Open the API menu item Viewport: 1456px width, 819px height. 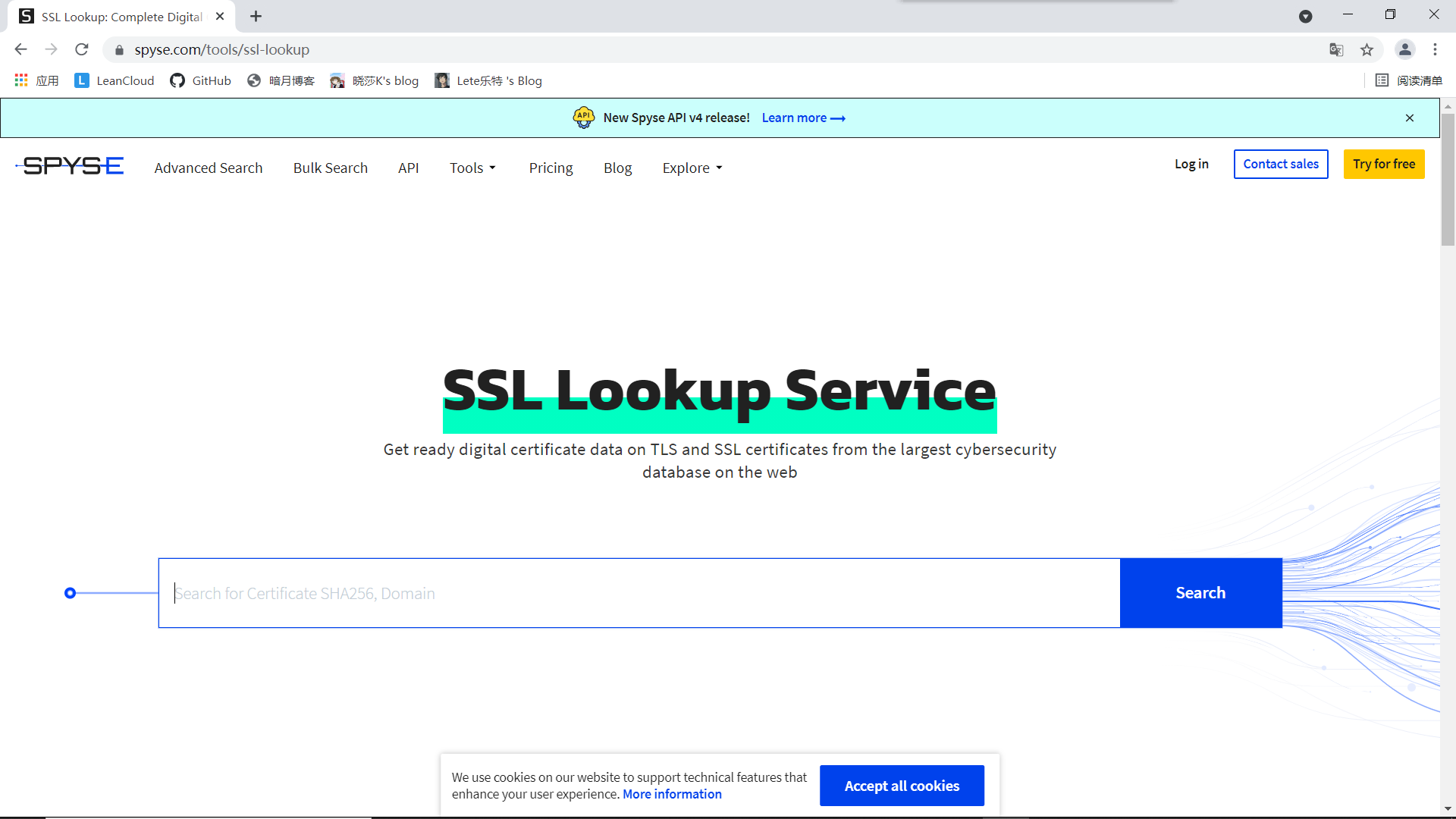click(x=409, y=168)
